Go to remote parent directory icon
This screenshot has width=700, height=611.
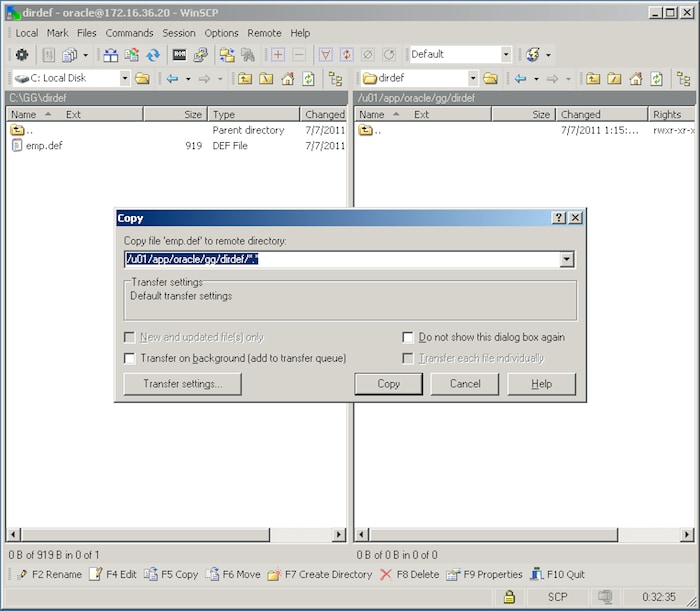593,79
